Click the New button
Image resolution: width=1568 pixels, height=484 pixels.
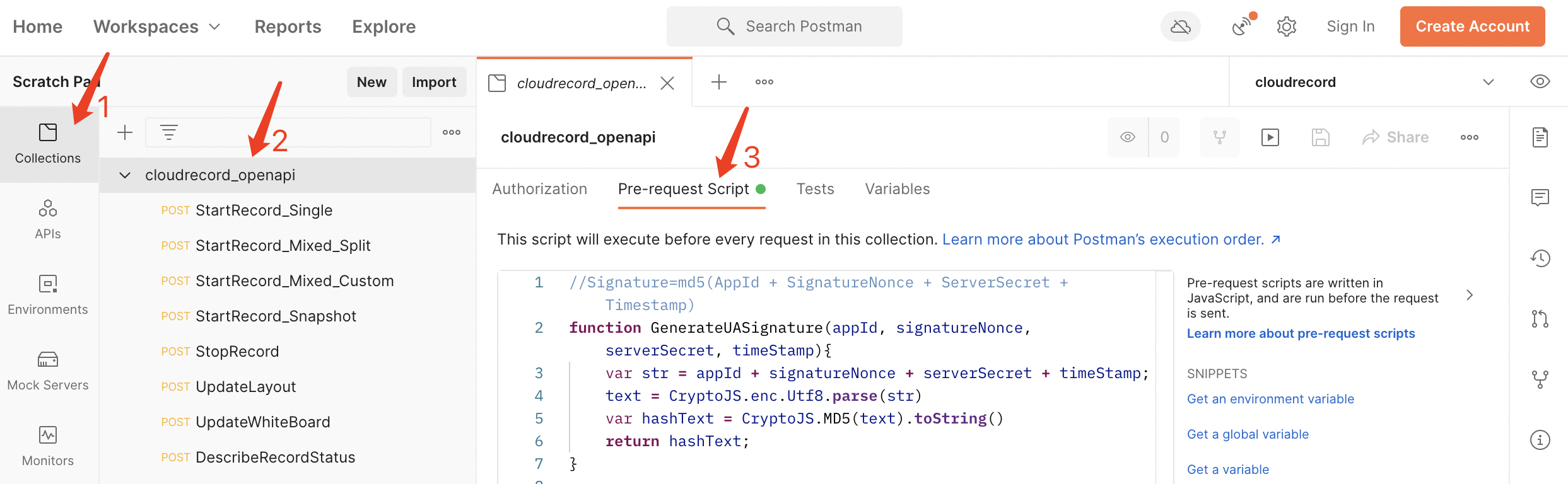point(372,82)
